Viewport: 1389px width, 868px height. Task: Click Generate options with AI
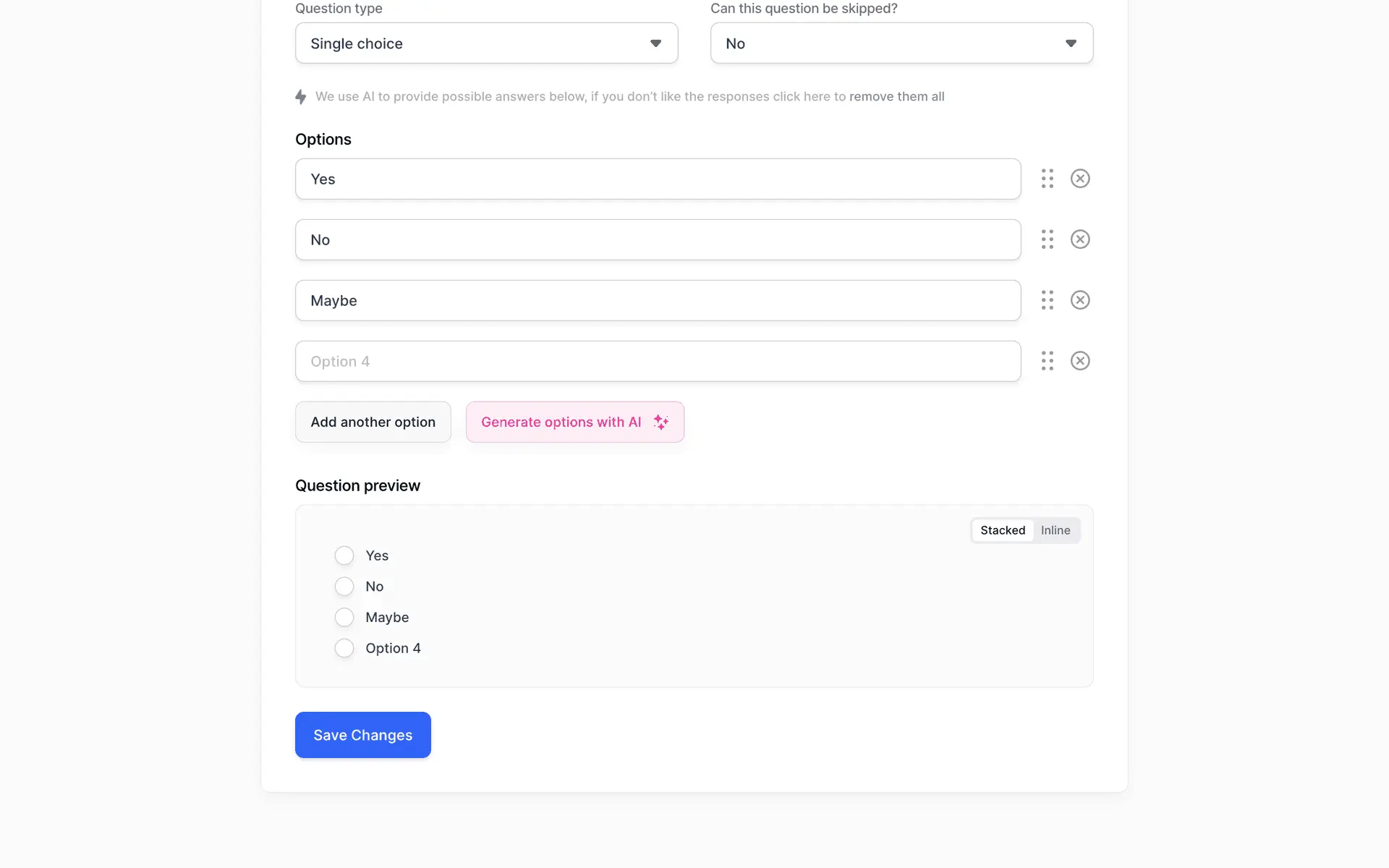[x=574, y=422]
